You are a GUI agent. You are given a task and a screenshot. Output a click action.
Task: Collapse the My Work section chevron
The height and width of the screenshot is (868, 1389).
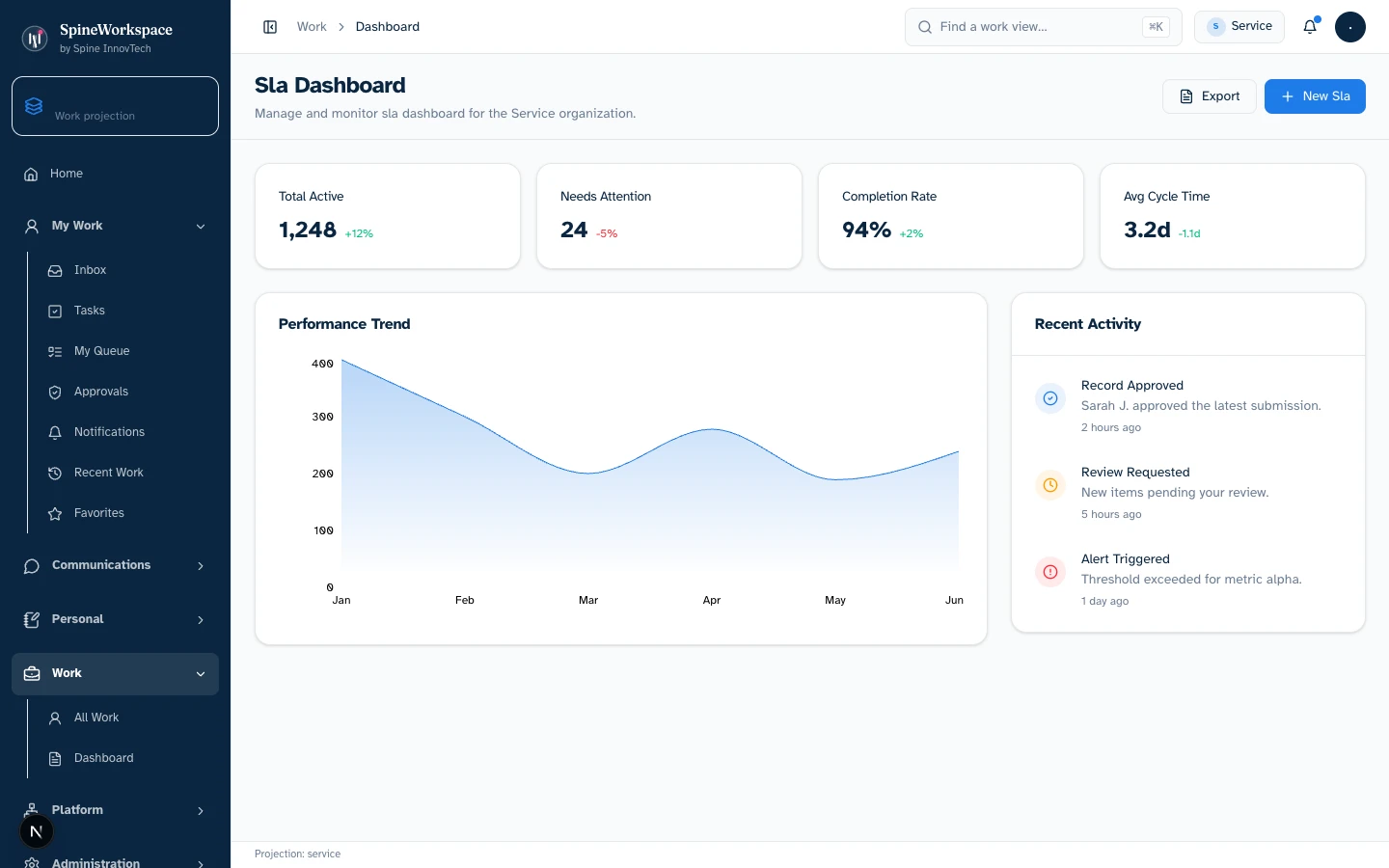coord(201,226)
